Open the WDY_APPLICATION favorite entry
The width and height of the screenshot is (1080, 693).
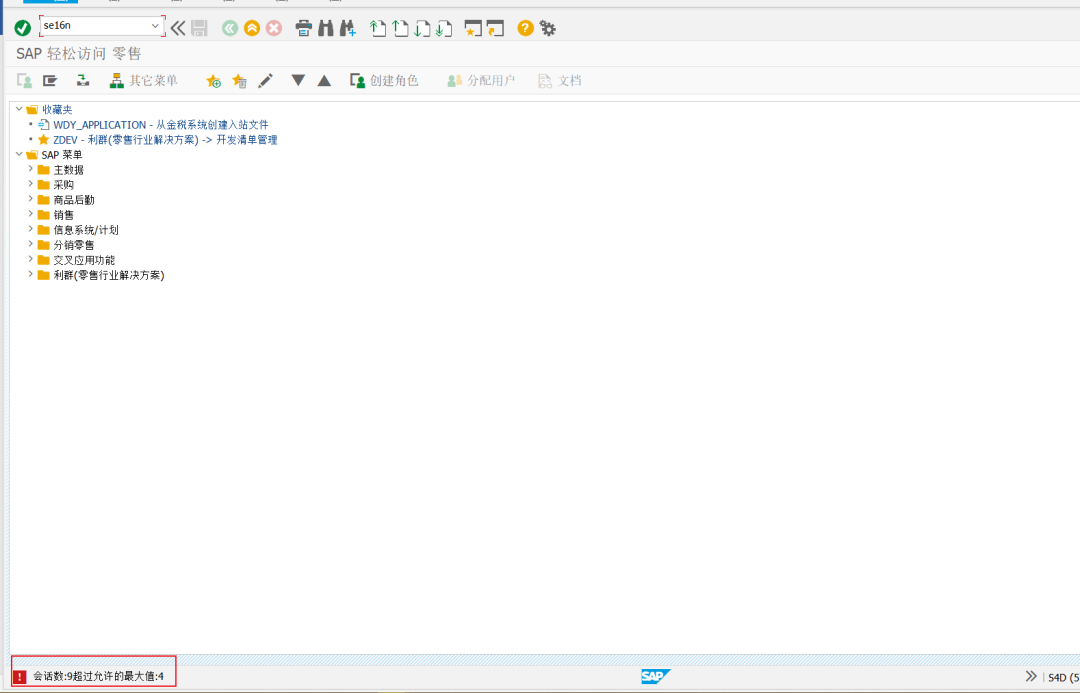161,125
